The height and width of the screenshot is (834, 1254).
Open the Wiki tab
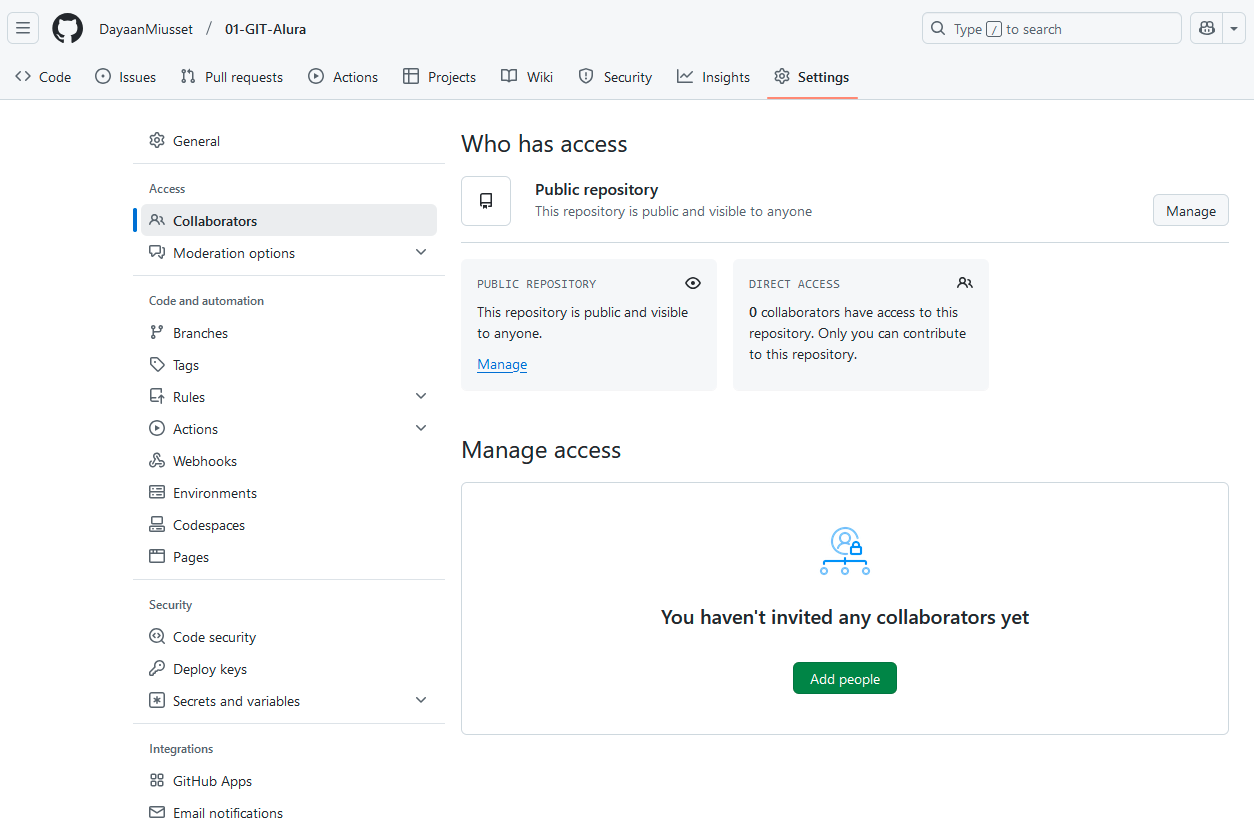(527, 77)
